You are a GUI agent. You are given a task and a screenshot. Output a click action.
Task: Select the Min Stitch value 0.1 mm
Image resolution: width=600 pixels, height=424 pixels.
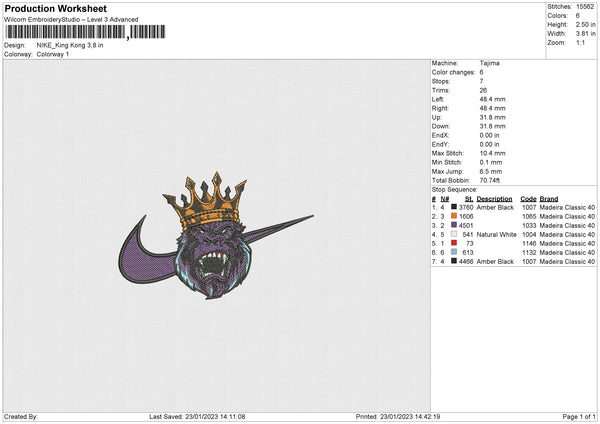491,162
